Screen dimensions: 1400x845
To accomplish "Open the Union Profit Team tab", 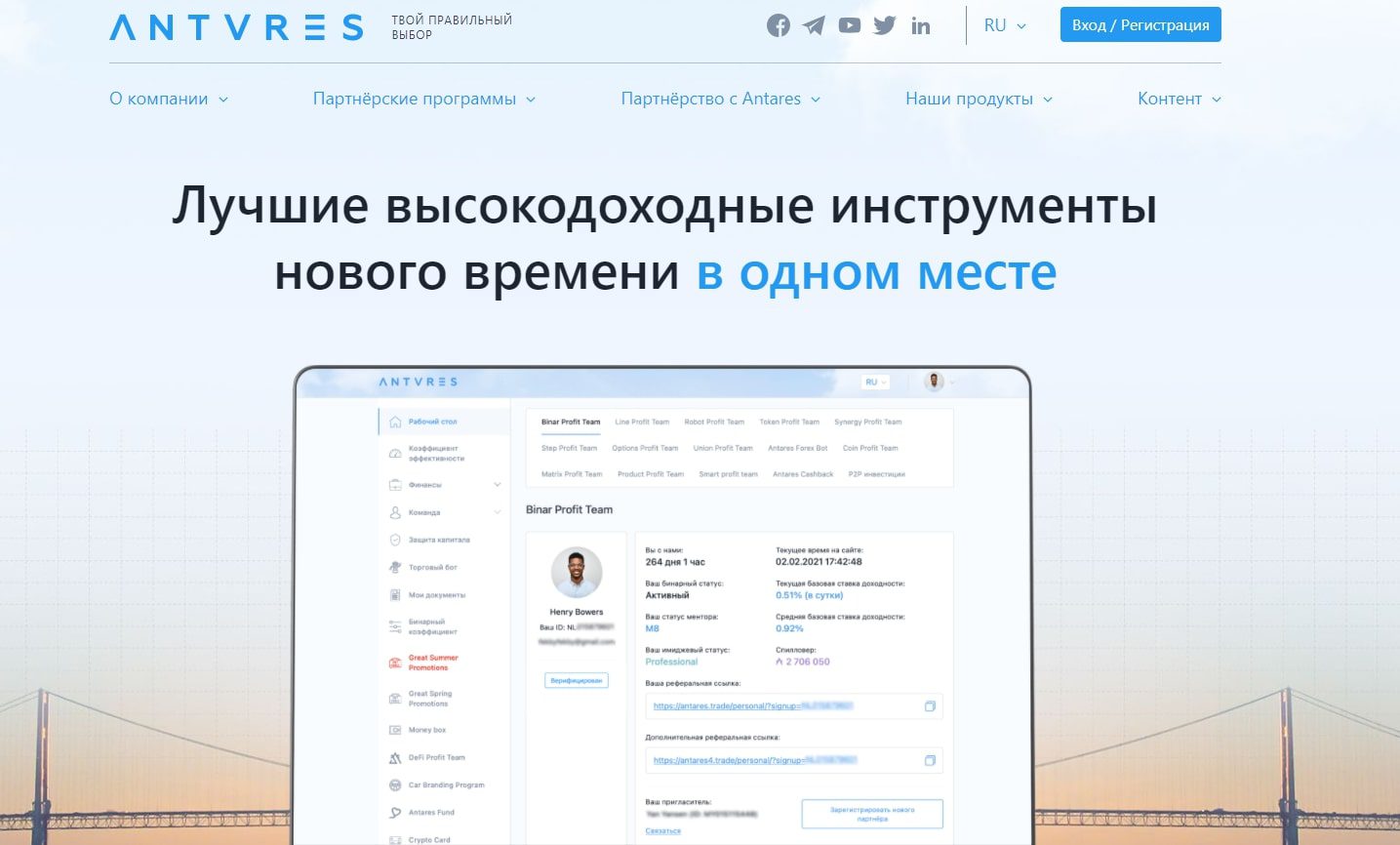I will [723, 449].
